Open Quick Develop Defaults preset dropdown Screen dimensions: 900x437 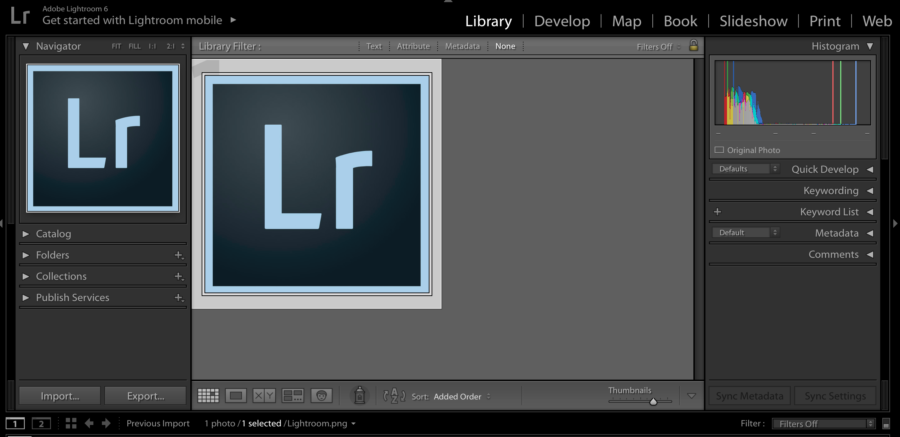746,169
